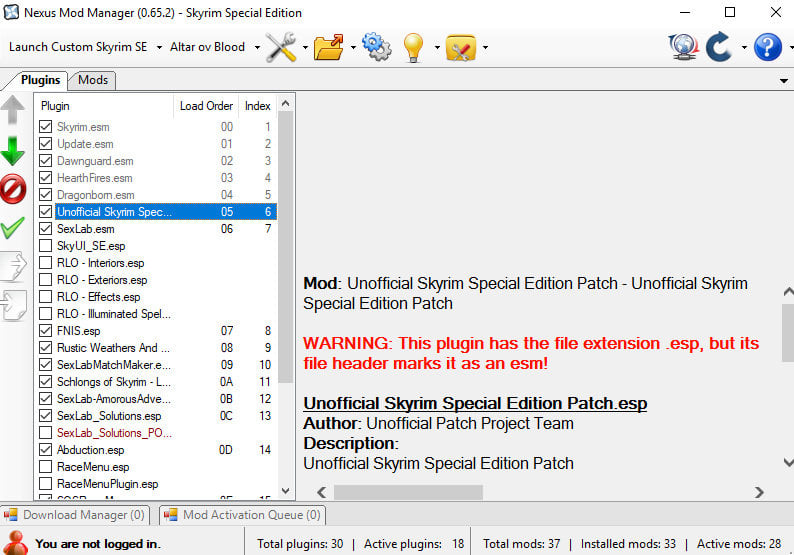Enable the SkyUI_SE.esp checkbox
The image size is (794, 555).
tap(46, 246)
